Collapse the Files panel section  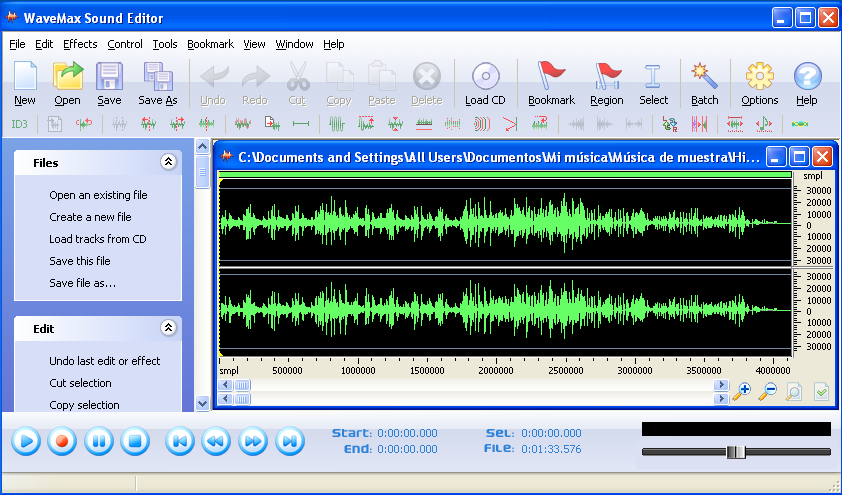168,162
